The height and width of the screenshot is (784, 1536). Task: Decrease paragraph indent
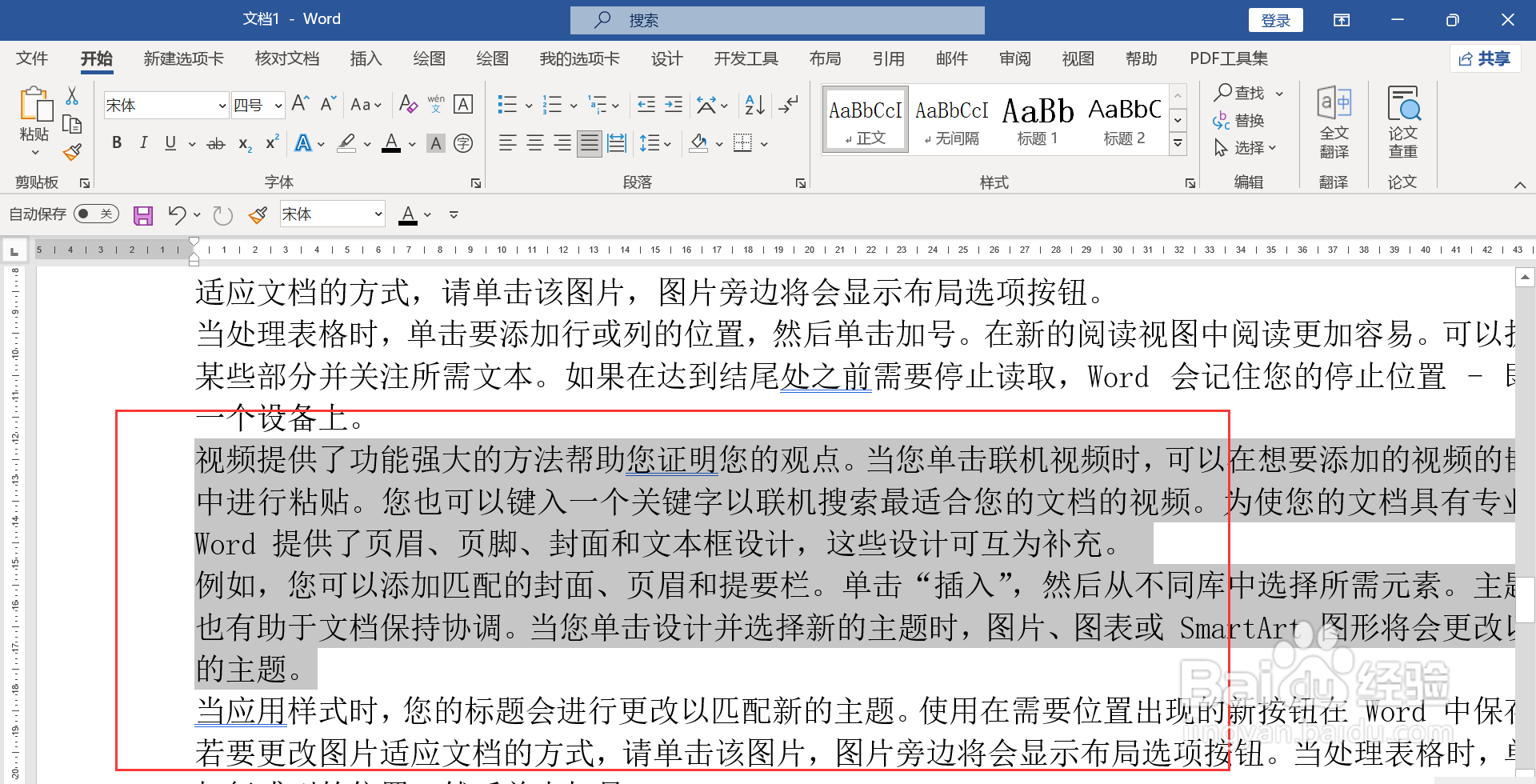coord(646,104)
